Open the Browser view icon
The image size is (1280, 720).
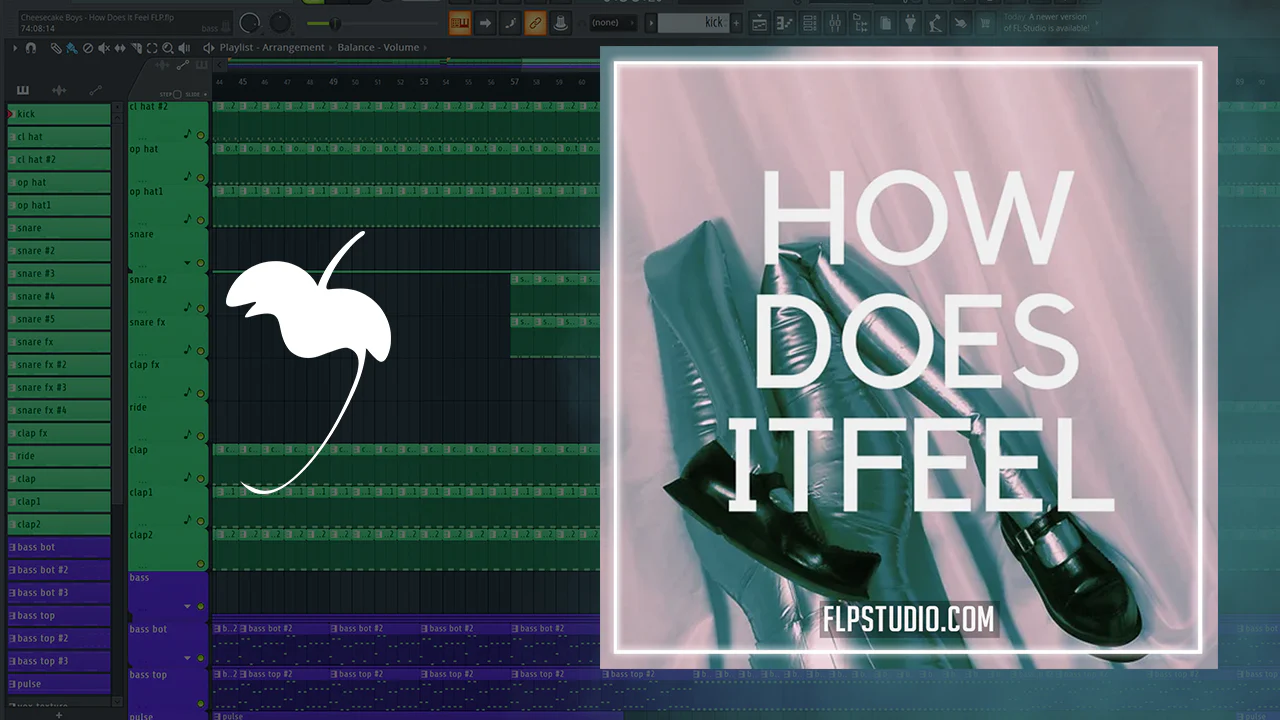[860, 22]
